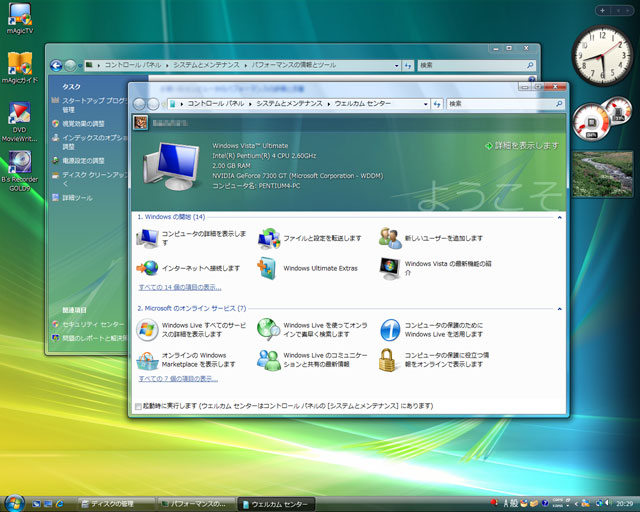This screenshot has height=512, width=640.
Task: Click すべての 14 個の項目の表示 link
Action: 180,287
